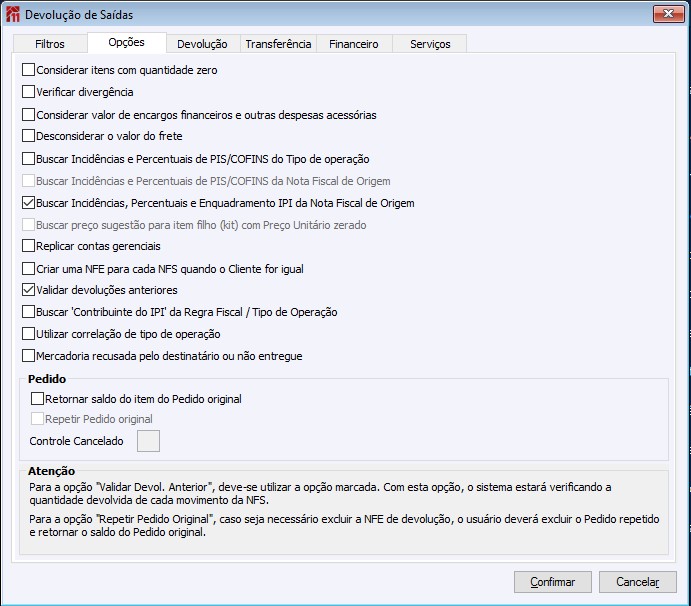The width and height of the screenshot is (691, 606).
Task: Select the Opções tab
Action: [x=126, y=42]
